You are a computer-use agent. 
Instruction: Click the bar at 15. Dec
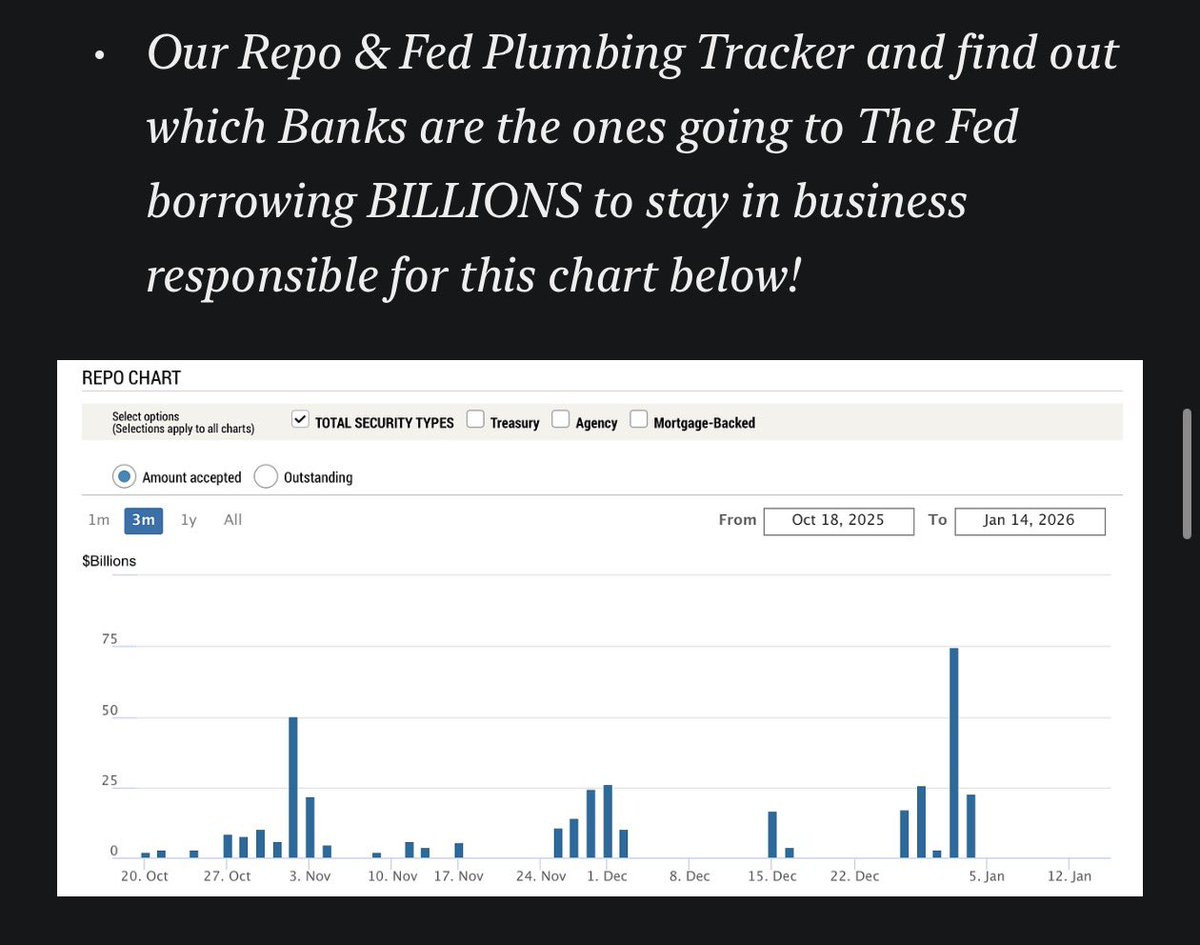772,835
